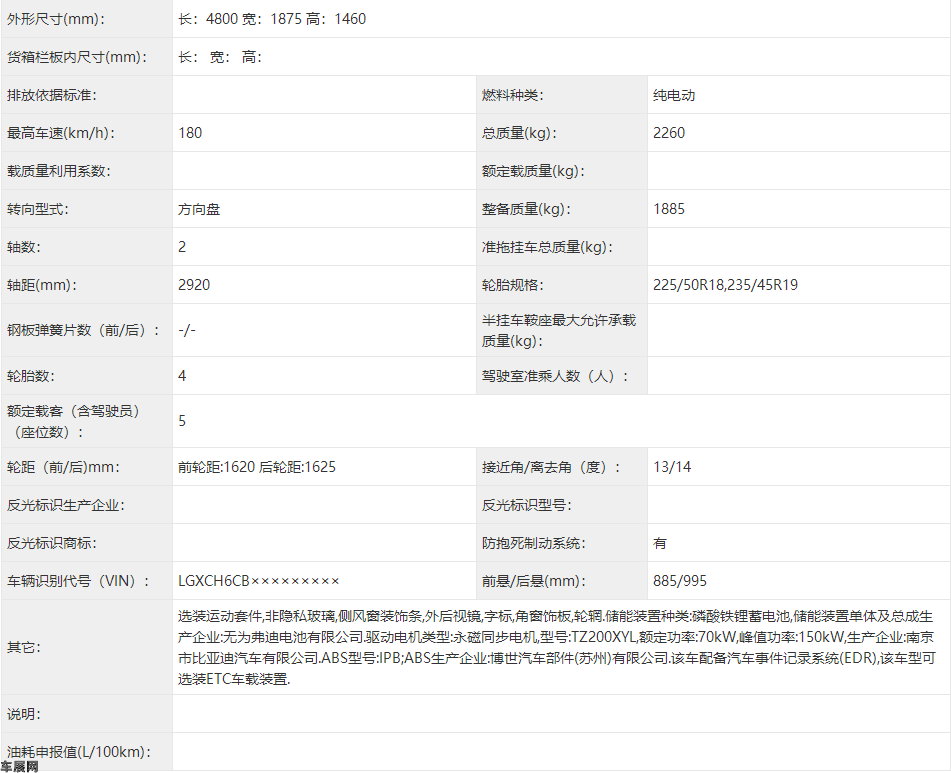This screenshot has width=951, height=773.
Task: Click the approach/departure angle value 13/14
Action: click(672, 467)
